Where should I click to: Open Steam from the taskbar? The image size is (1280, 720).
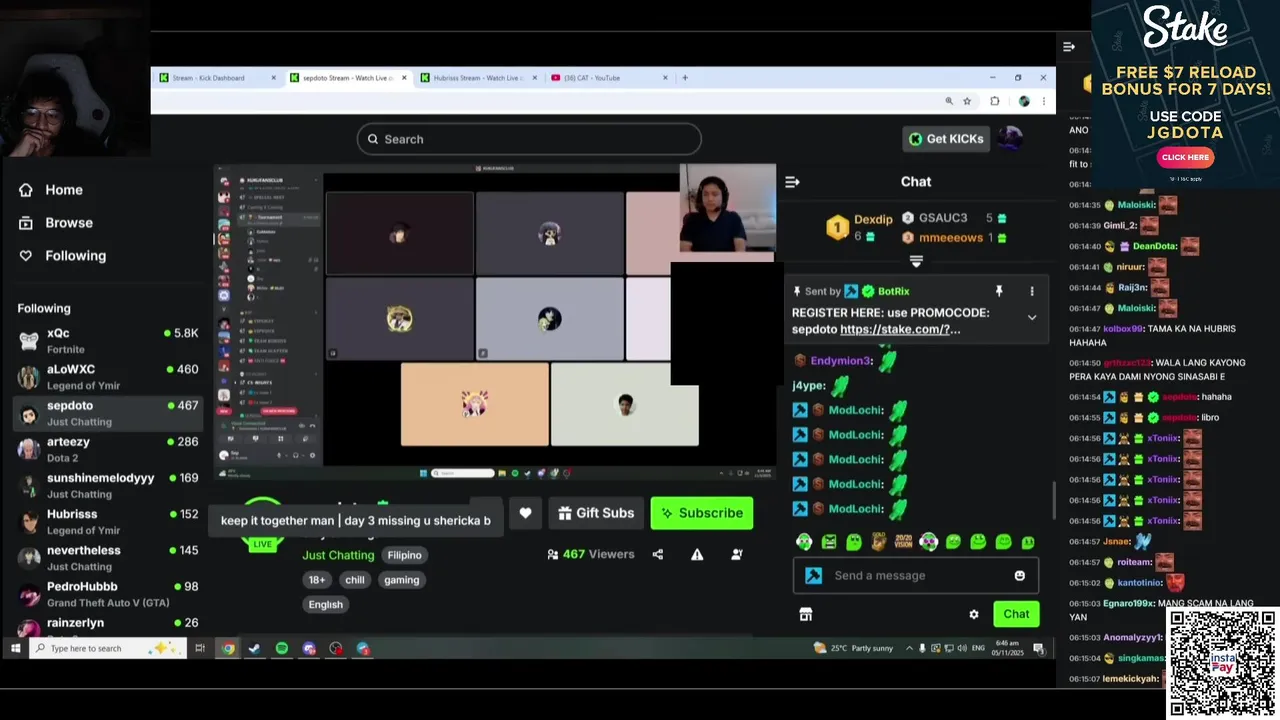pos(255,649)
